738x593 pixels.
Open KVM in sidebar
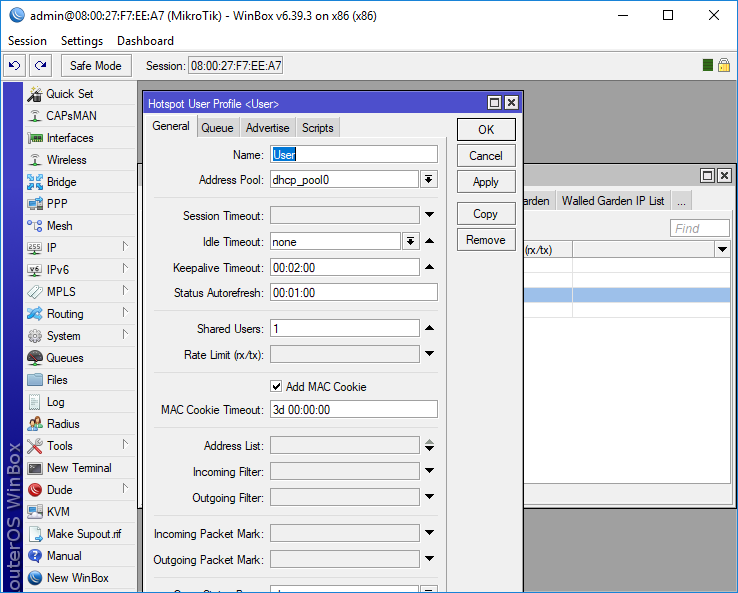(x=80, y=512)
